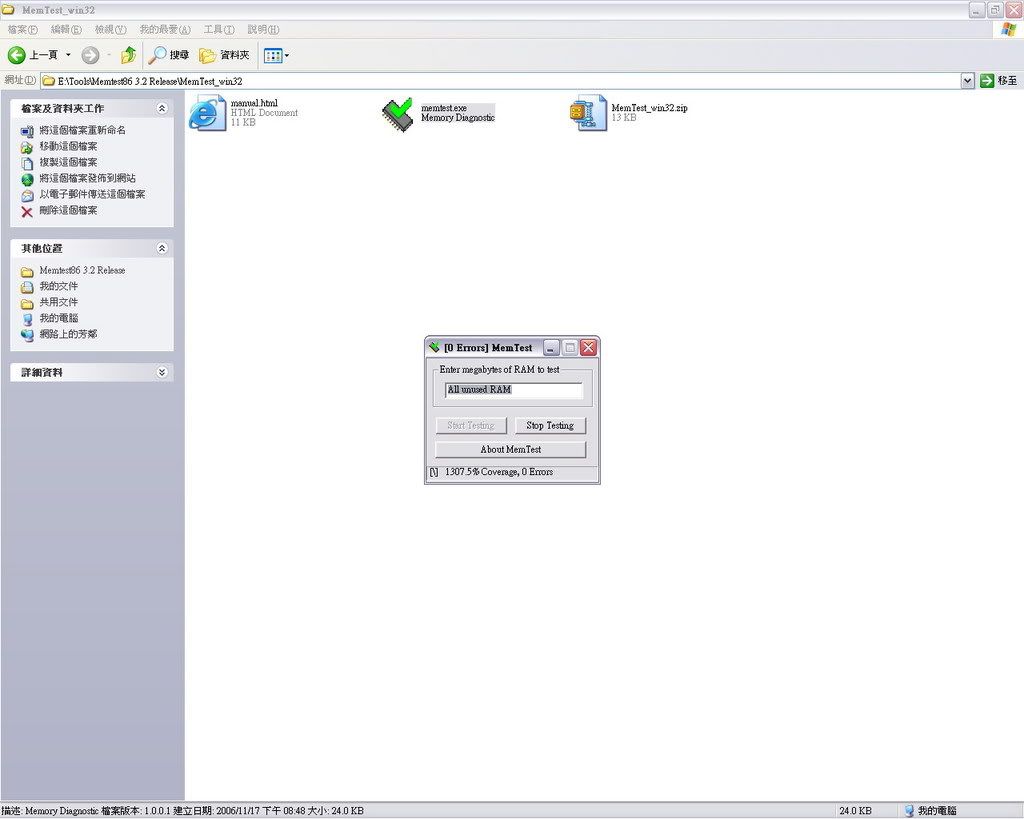The image size is (1024, 819).
Task: Click the memtest.exe file name label
Action: click(x=443, y=108)
